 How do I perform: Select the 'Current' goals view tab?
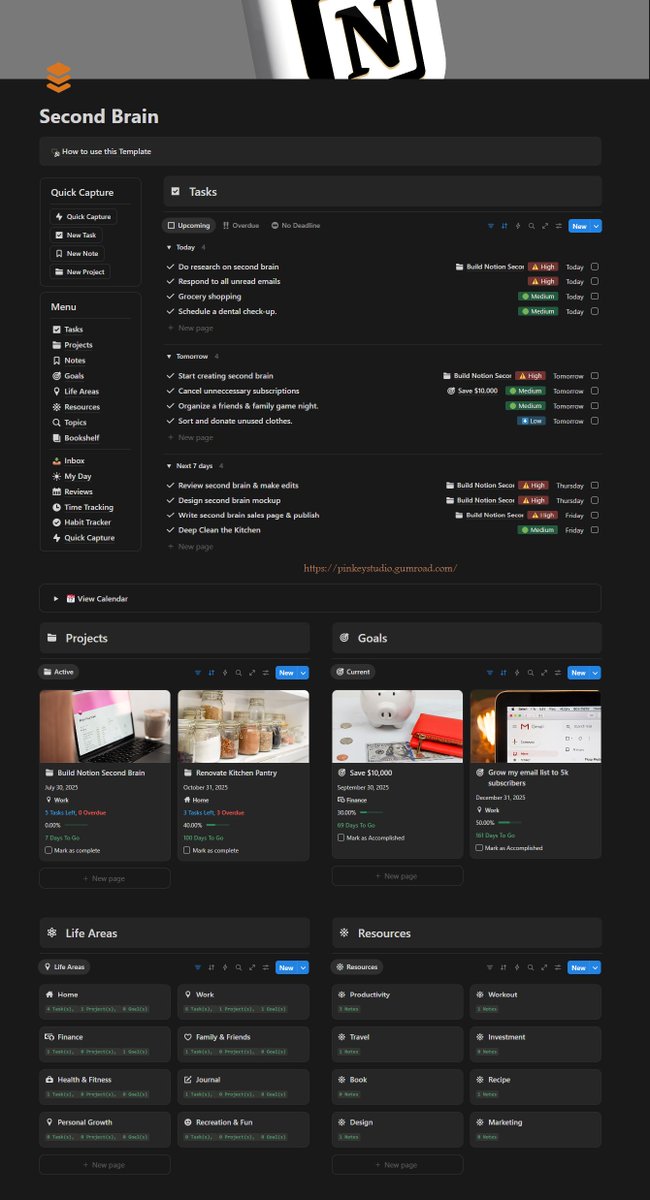point(353,672)
